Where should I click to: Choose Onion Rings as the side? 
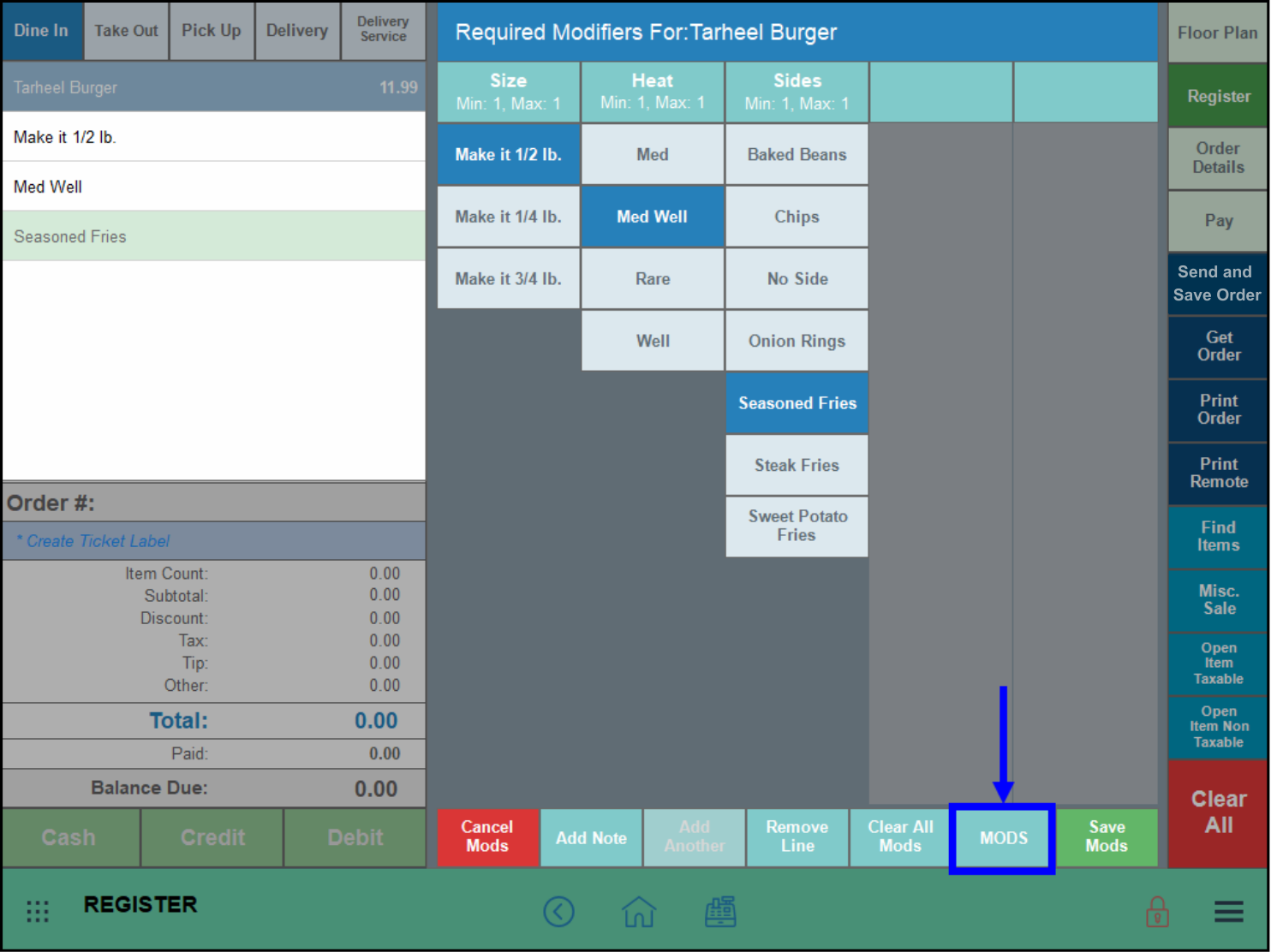pos(797,340)
